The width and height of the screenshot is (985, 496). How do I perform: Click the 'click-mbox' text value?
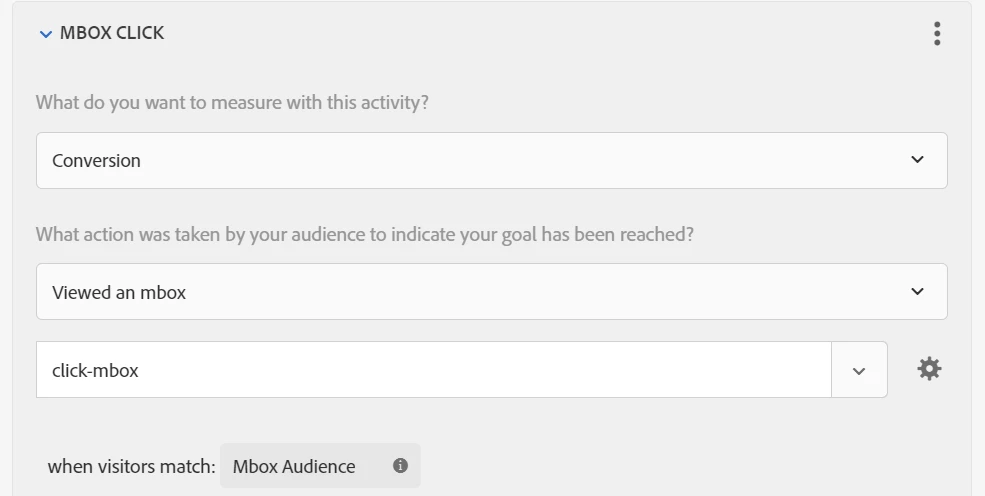pos(95,370)
